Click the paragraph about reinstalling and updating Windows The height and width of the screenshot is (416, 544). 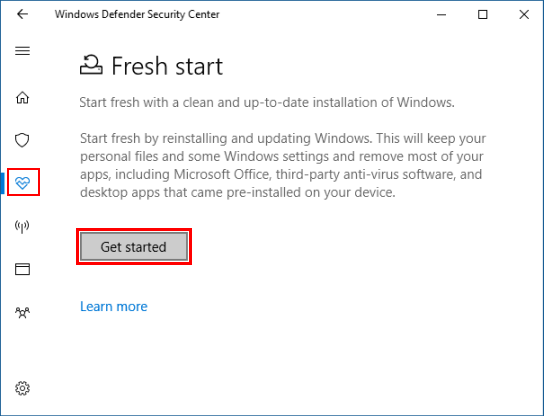tap(283, 165)
